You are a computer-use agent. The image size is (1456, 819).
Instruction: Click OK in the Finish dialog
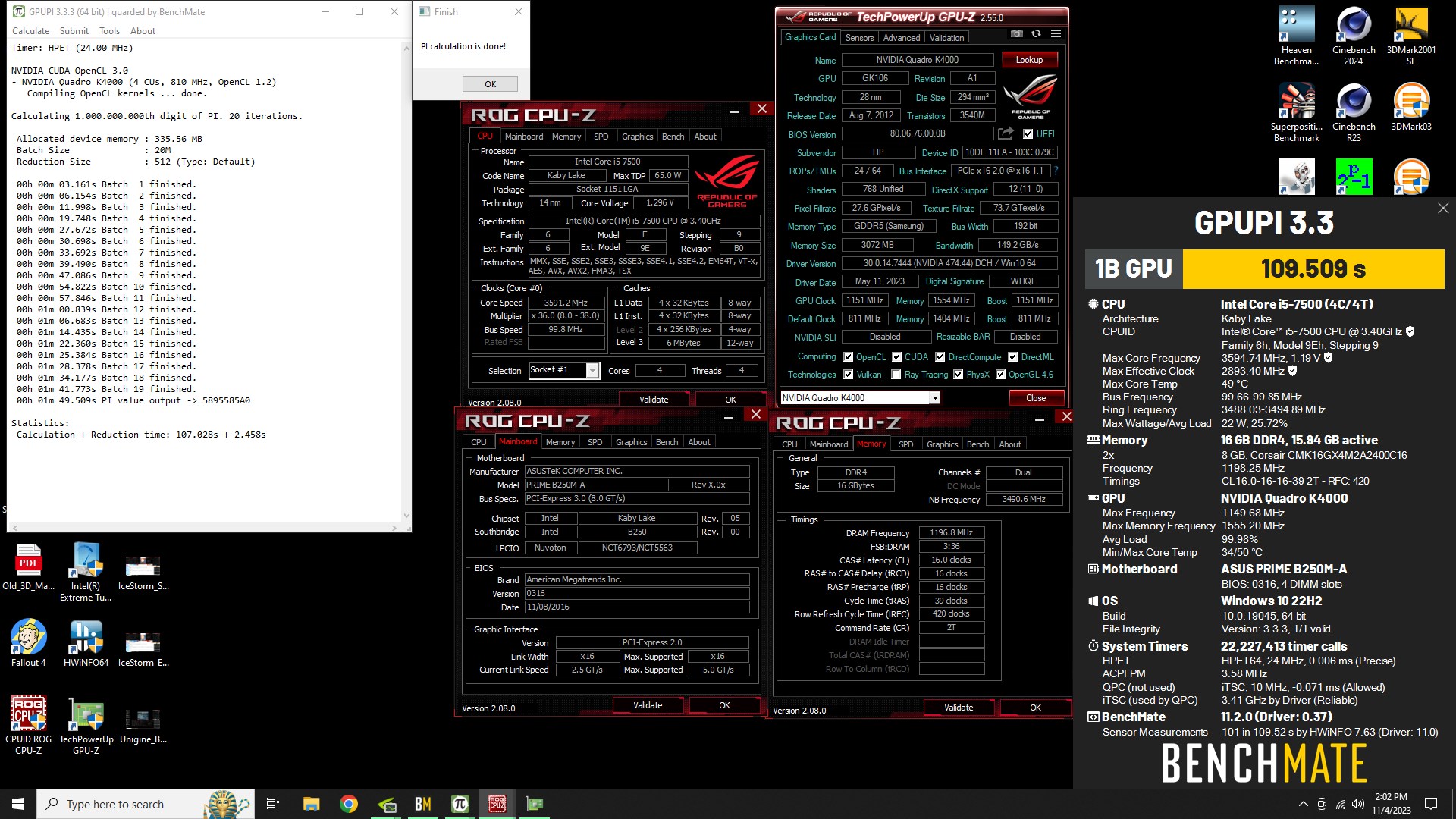[x=490, y=84]
